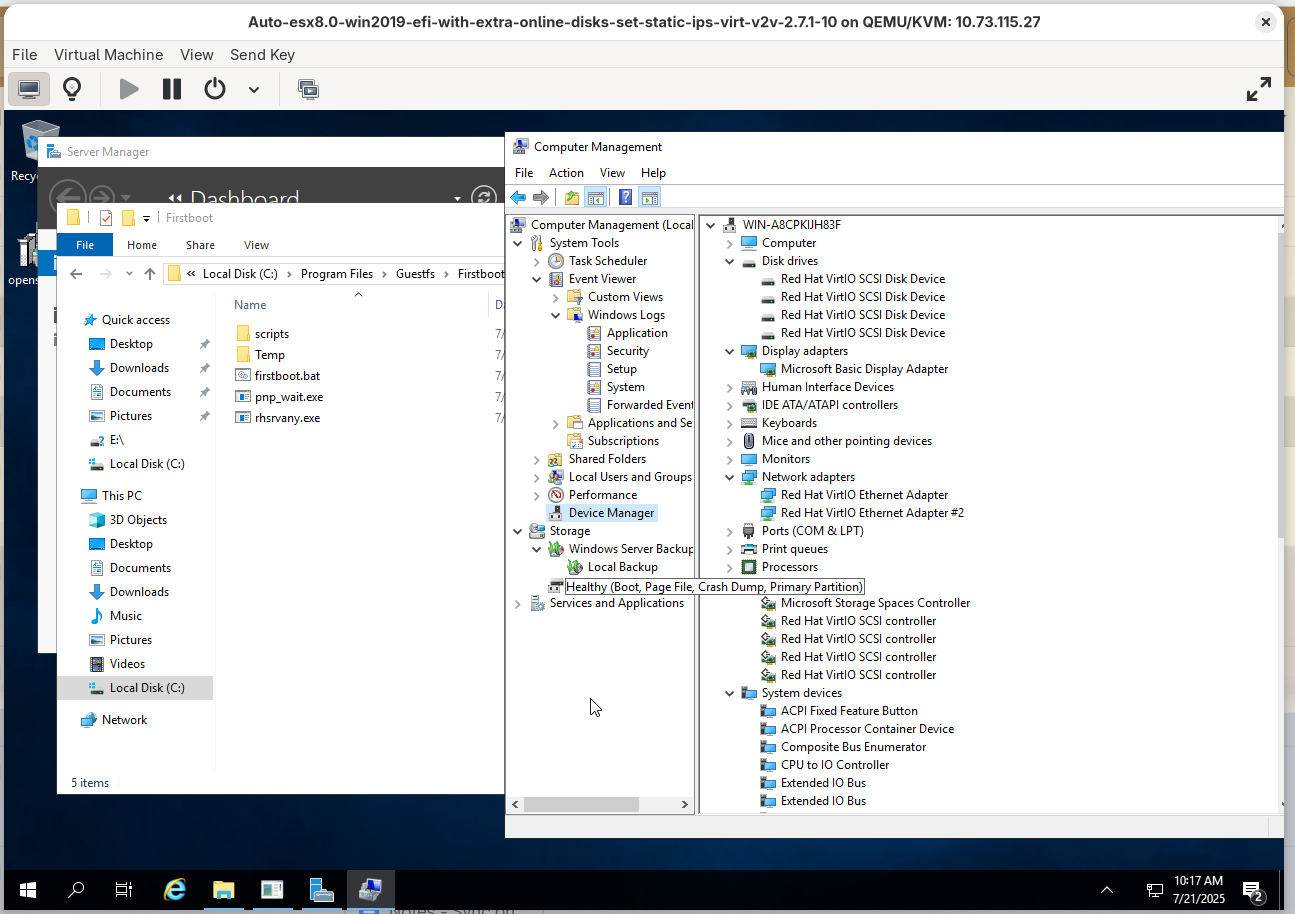This screenshot has width=1295, height=914.
Task: Power on the virtual machine (play)
Action: [x=129, y=89]
